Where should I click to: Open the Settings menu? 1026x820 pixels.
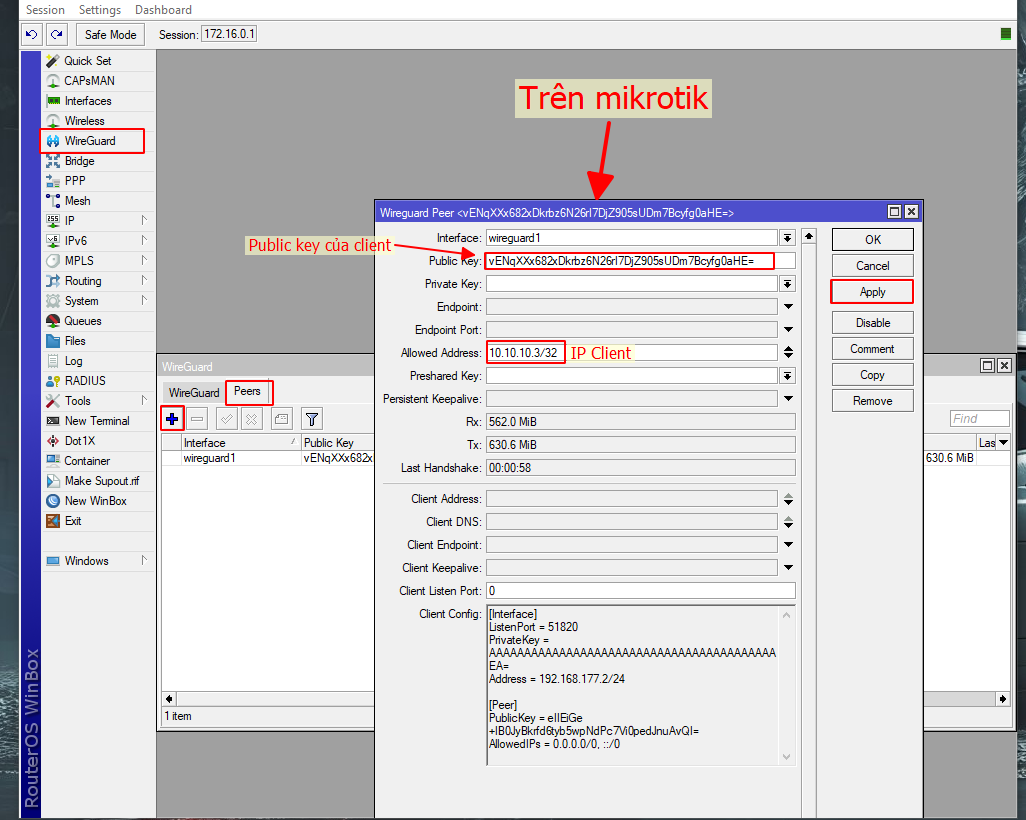coord(100,10)
